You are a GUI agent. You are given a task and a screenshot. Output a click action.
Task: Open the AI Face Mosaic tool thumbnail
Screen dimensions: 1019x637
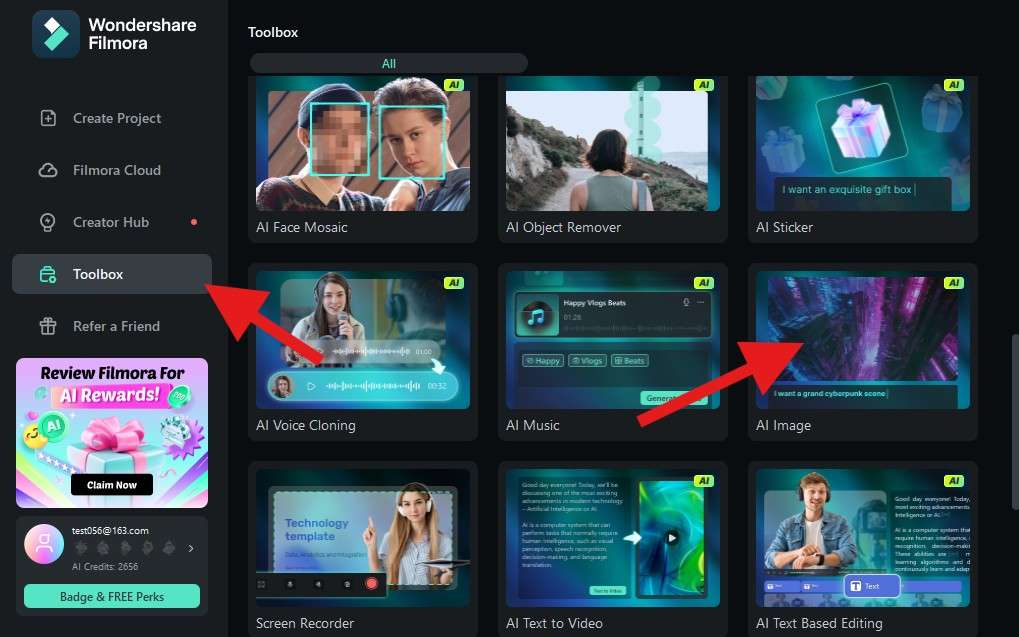click(363, 144)
